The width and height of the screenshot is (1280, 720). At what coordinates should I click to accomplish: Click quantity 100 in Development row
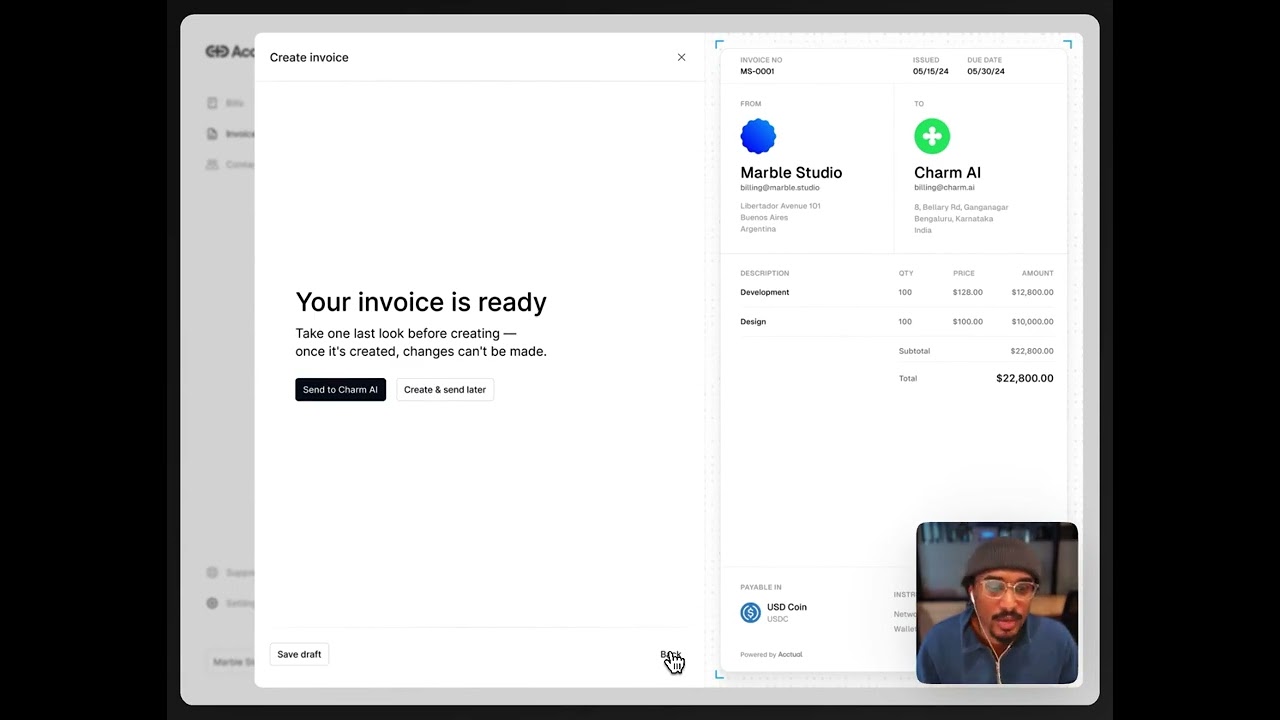coord(905,292)
